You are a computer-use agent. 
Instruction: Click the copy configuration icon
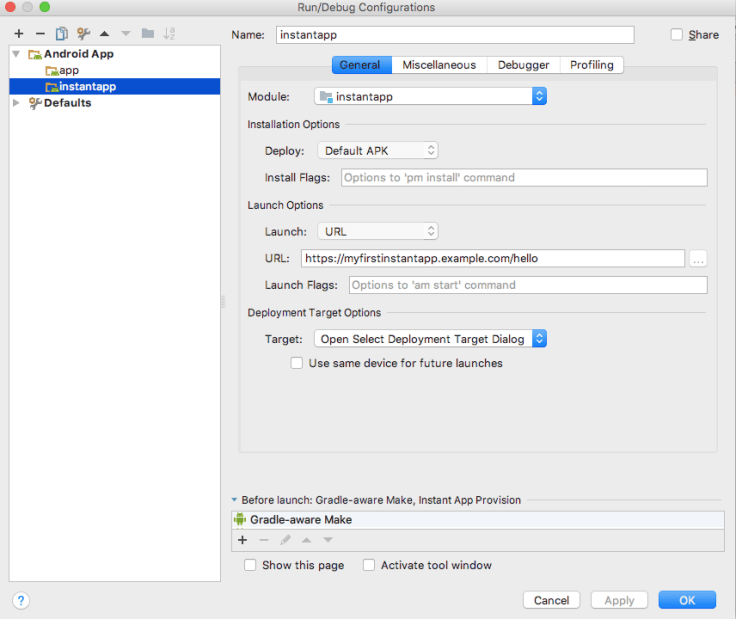[x=62, y=34]
